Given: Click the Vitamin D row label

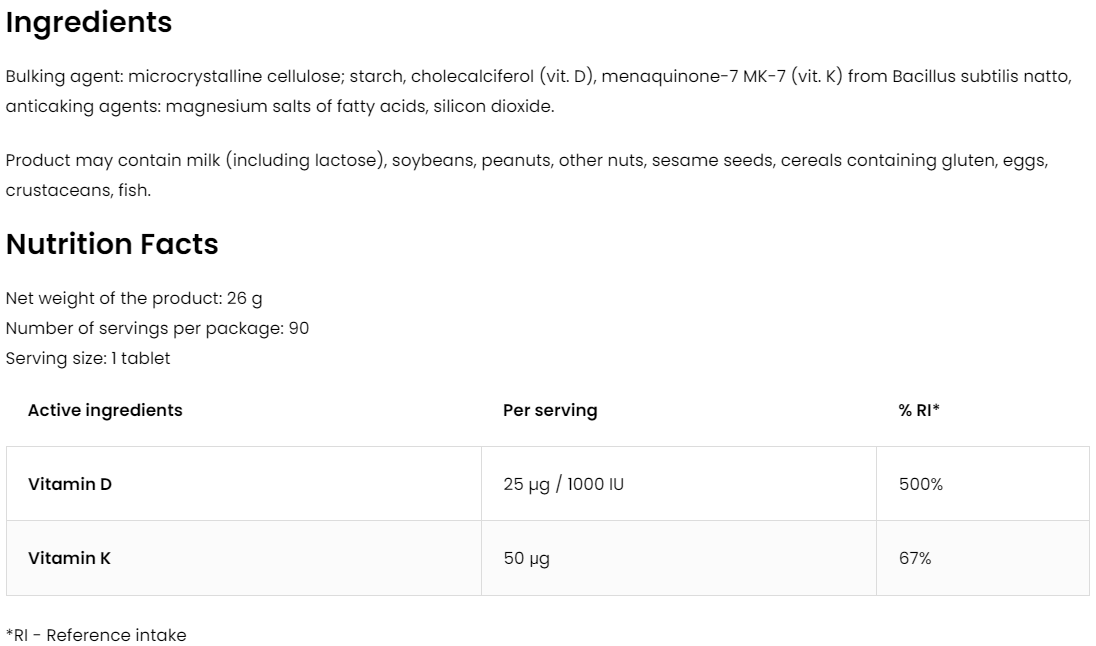Looking at the screenshot, I should 70,484.
